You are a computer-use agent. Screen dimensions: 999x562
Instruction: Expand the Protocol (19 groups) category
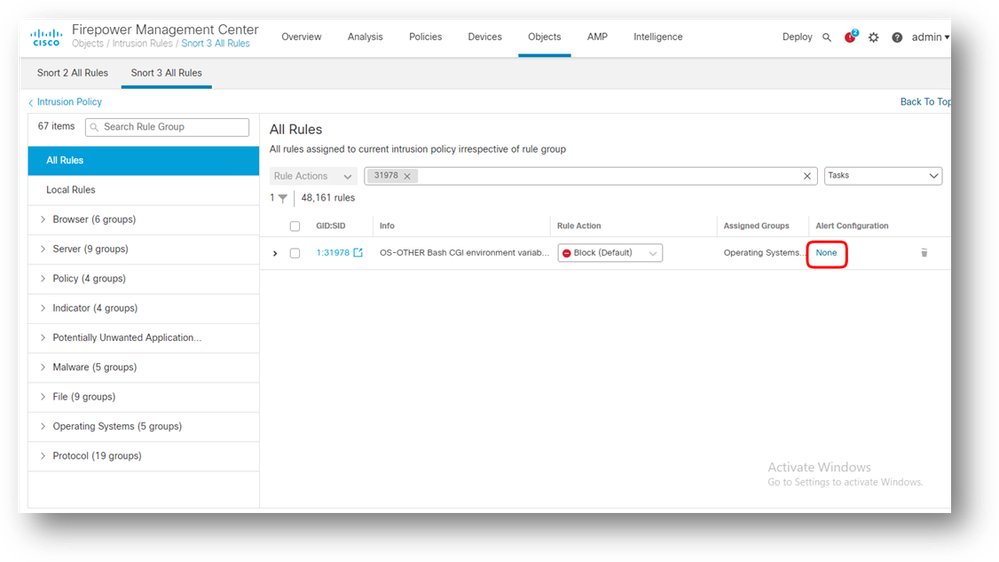coord(43,456)
